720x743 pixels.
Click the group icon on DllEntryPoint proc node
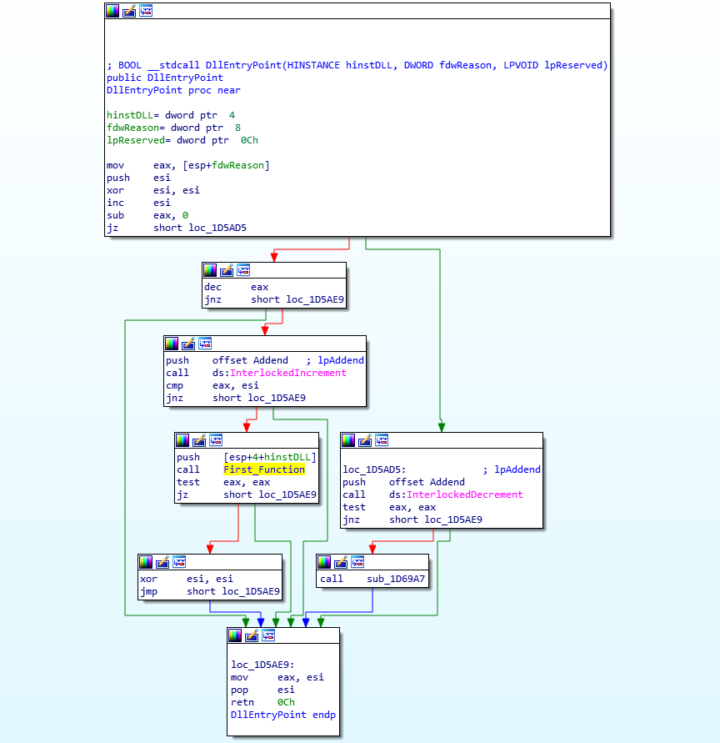click(x=146, y=10)
